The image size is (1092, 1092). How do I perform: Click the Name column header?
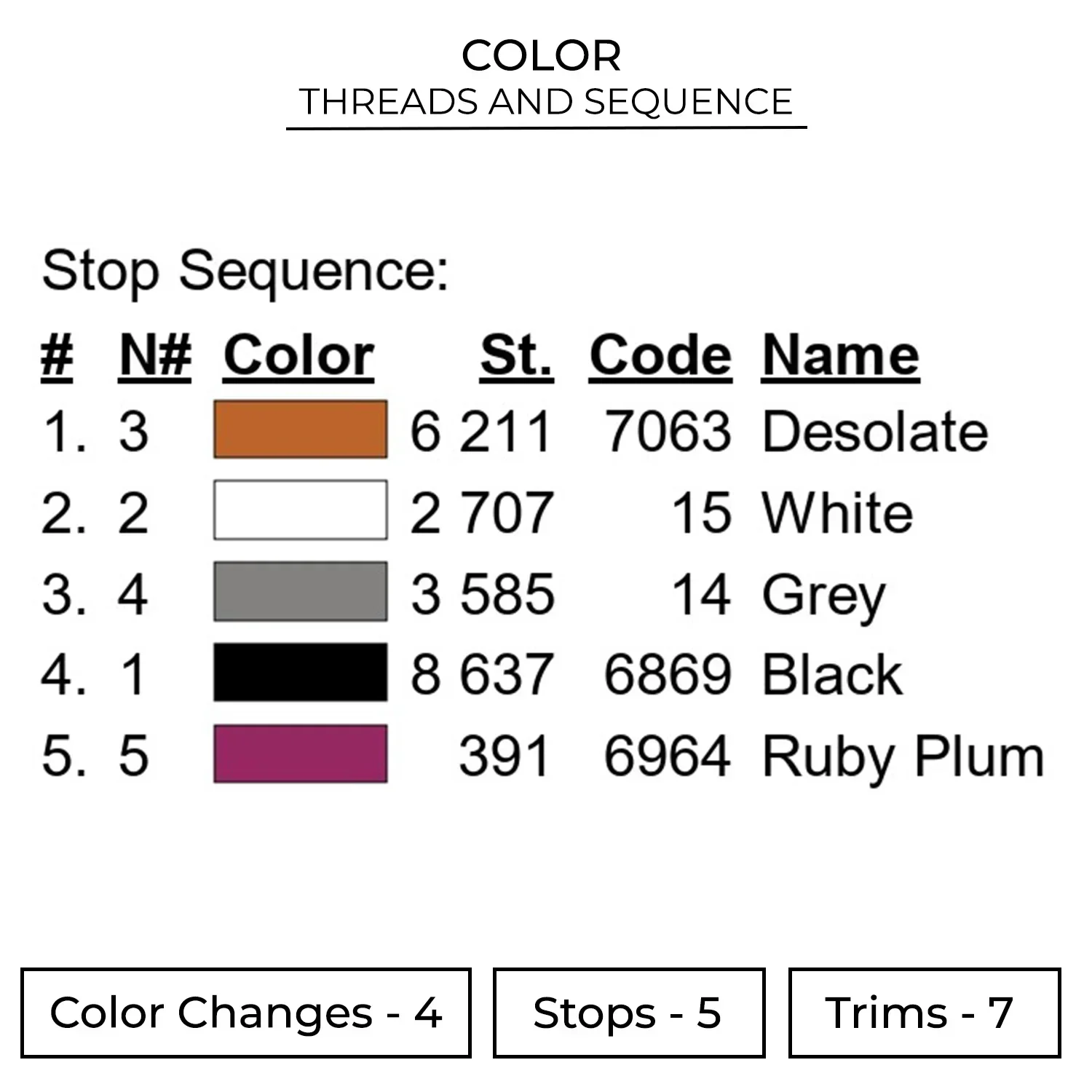coord(840,356)
